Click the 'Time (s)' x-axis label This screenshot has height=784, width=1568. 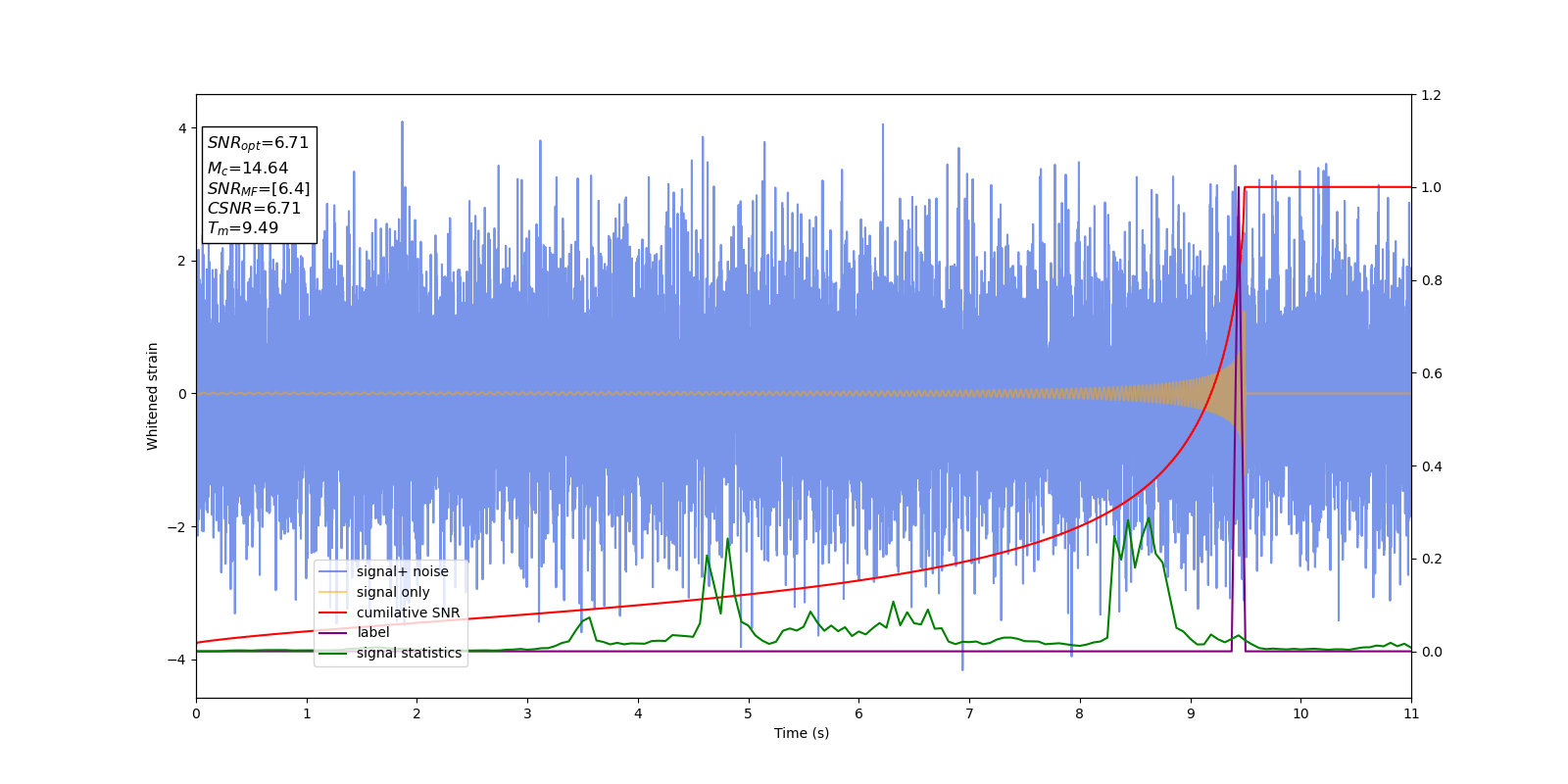(x=802, y=733)
